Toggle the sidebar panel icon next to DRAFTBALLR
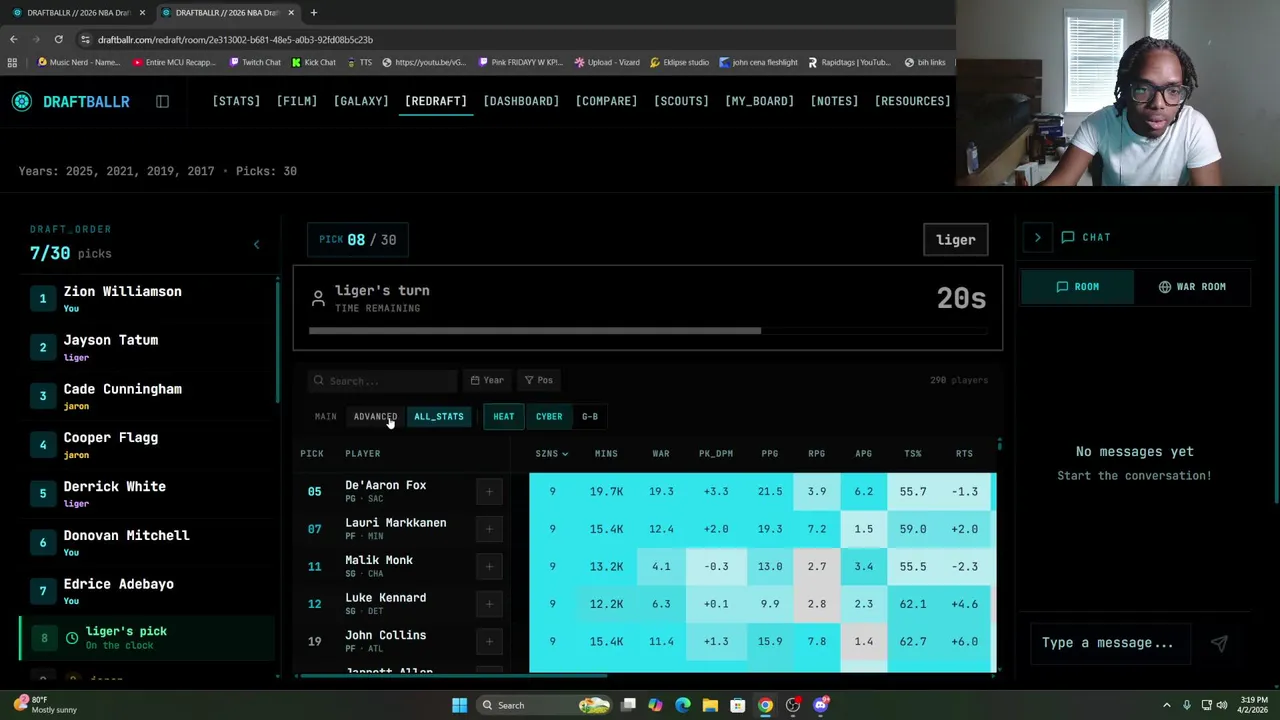1280x720 pixels. point(162,101)
